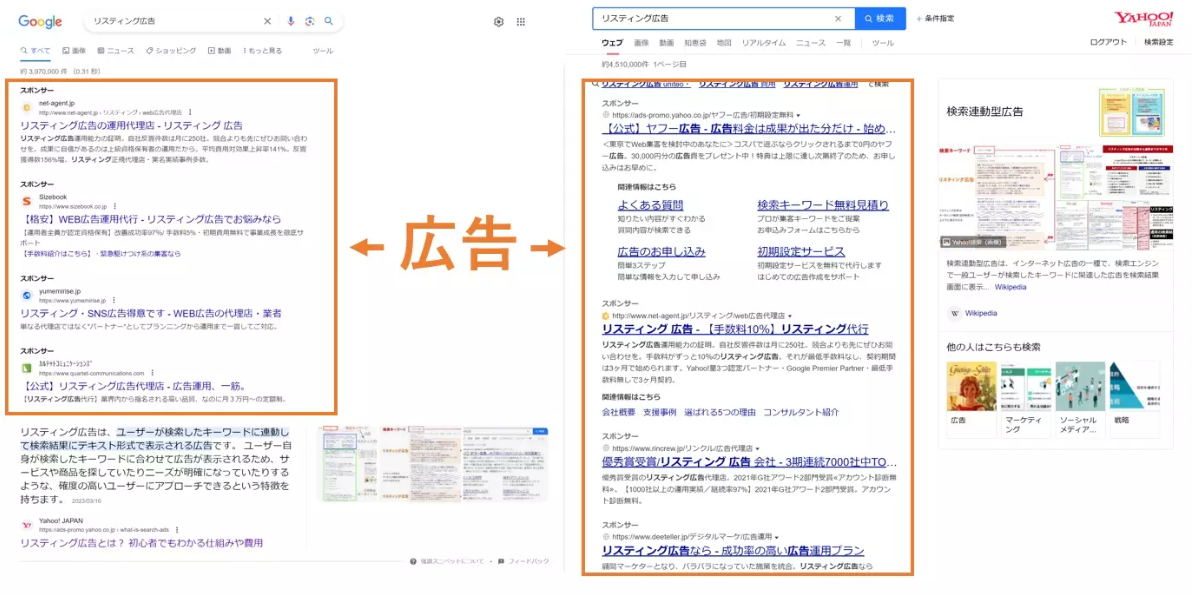This screenshot has height=597, width=1195.
Task: Open 【格安】WEB広告運用代行 ad title
Action: click(151, 220)
